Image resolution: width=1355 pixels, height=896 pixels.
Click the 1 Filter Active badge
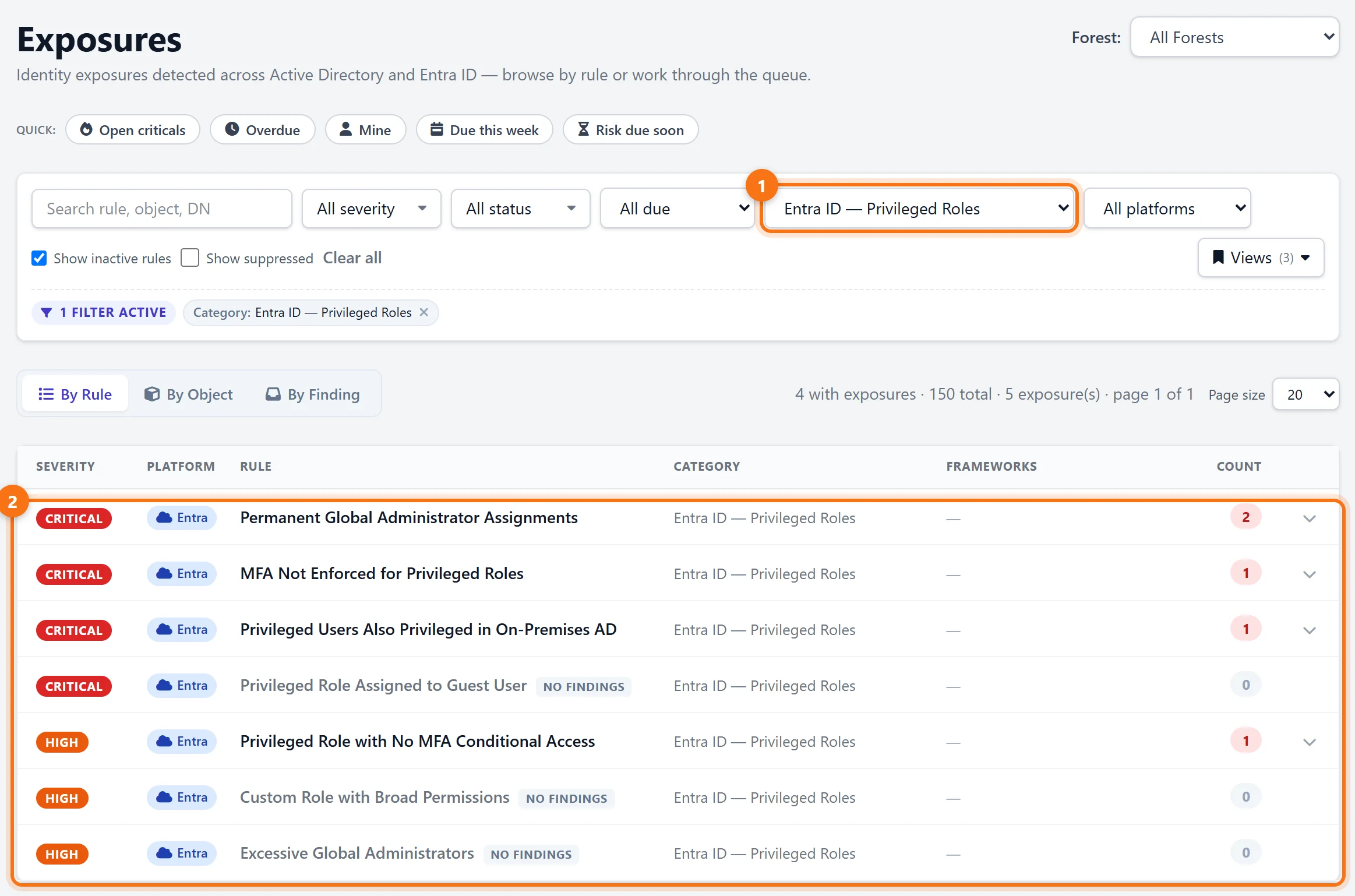[x=104, y=312]
